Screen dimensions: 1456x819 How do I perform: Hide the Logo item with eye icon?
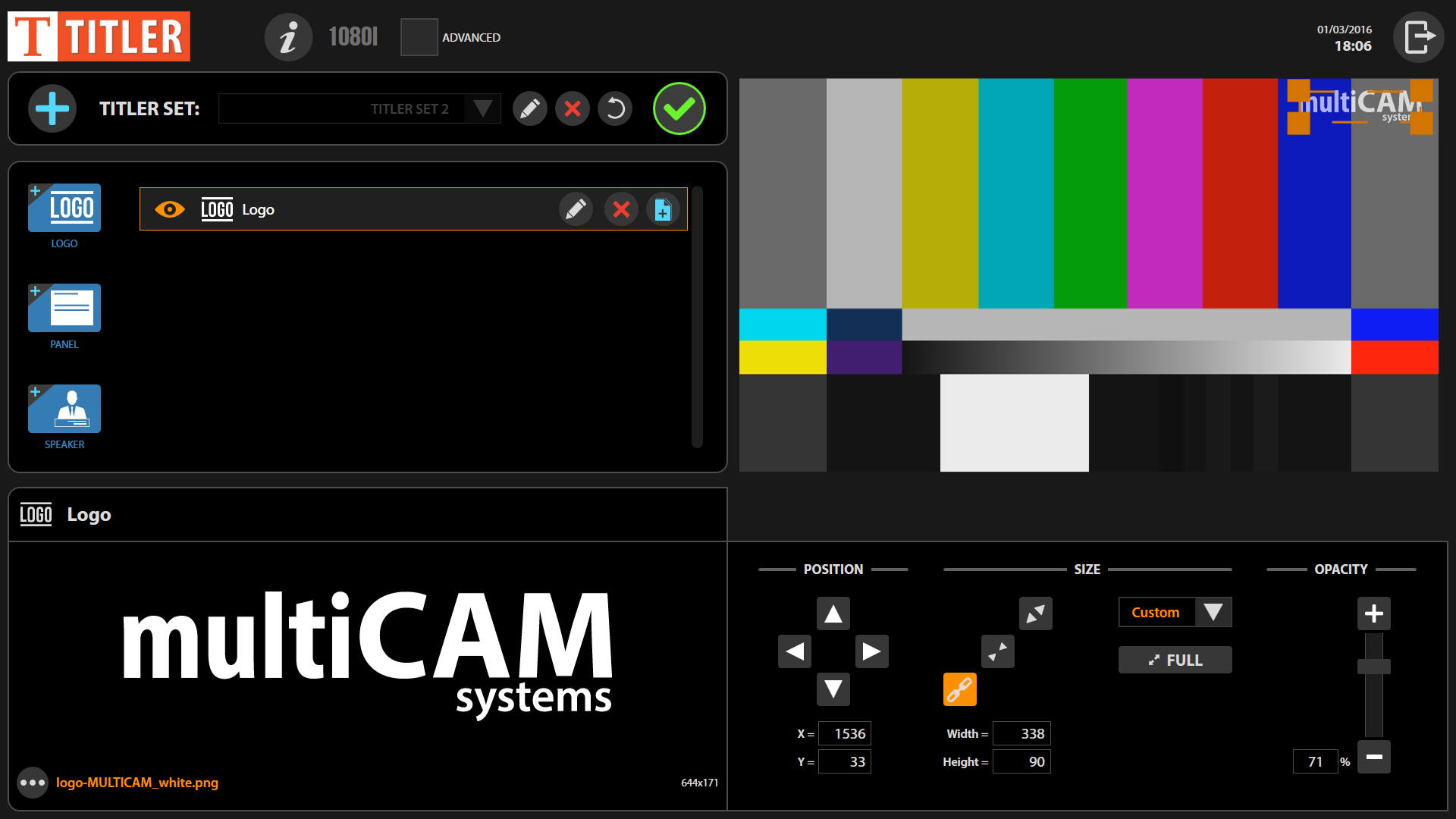click(169, 209)
